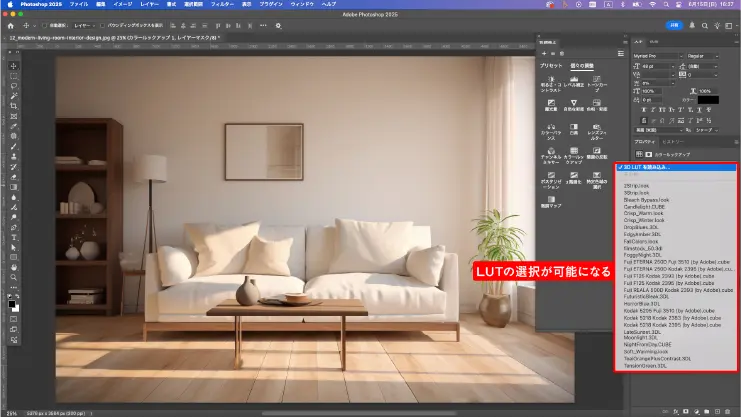
Task: Select the Hand tool
Action: click(x=14, y=267)
